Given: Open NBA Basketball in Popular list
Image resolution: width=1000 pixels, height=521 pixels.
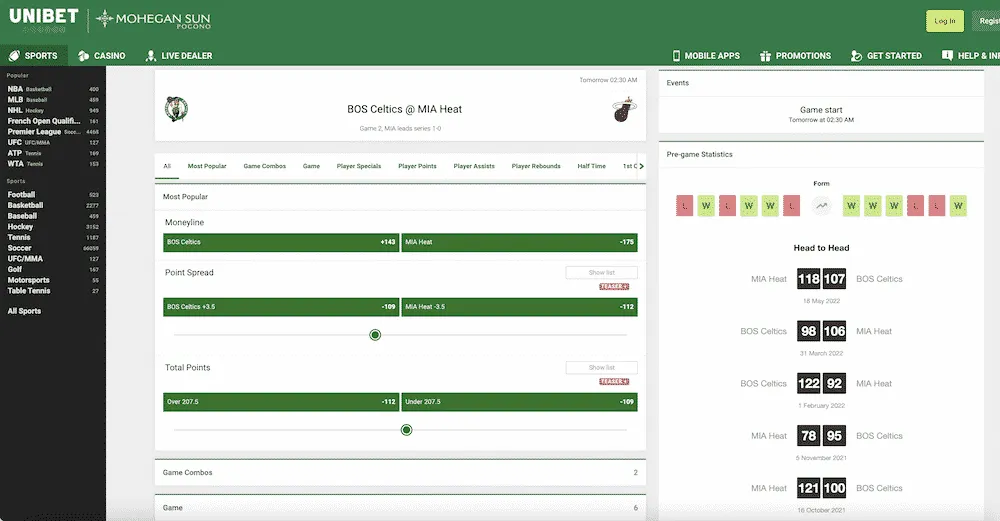Looking at the screenshot, I should click(x=53, y=89).
